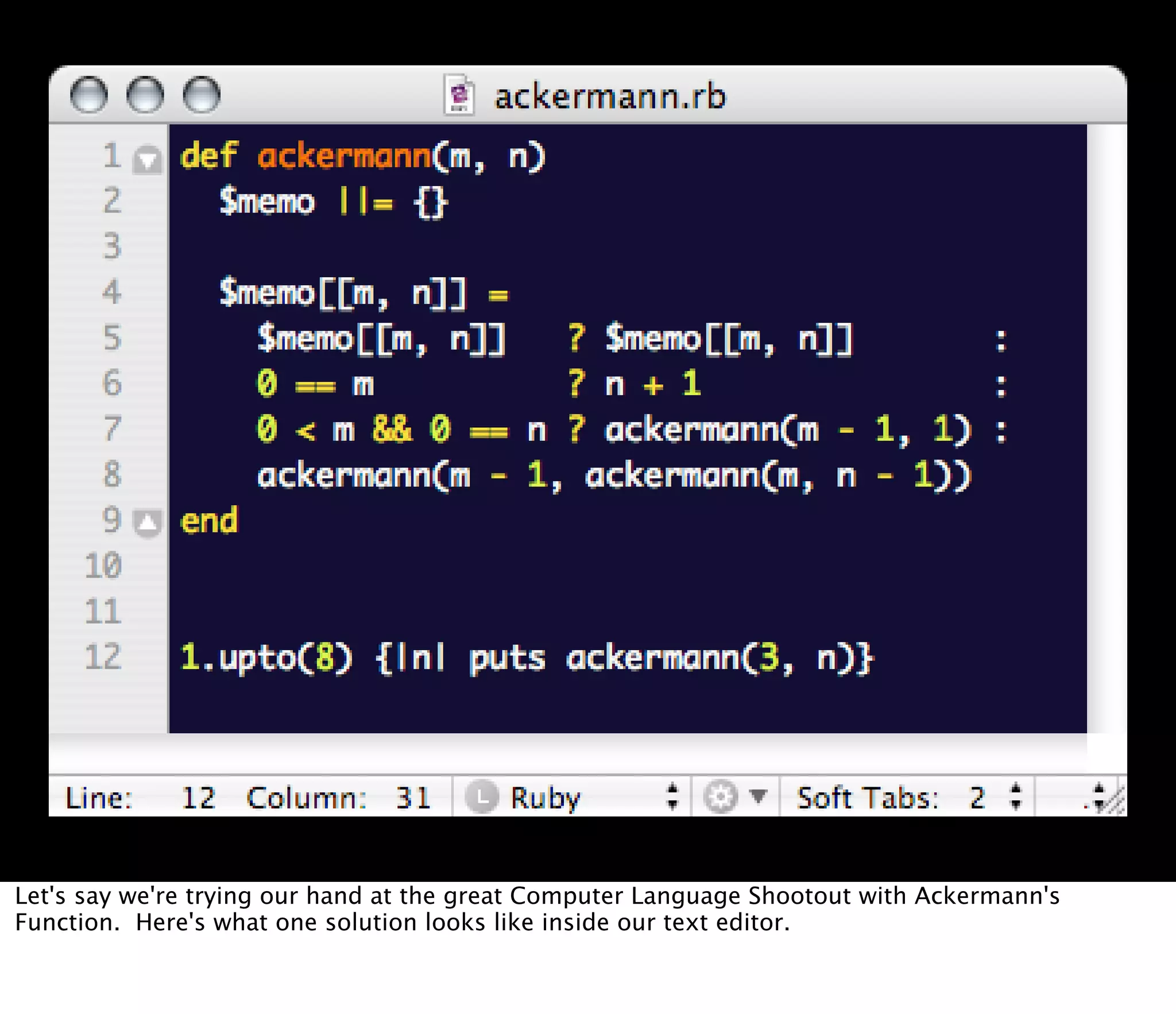Click '$memo ||= {}' on line 2

tap(334, 202)
